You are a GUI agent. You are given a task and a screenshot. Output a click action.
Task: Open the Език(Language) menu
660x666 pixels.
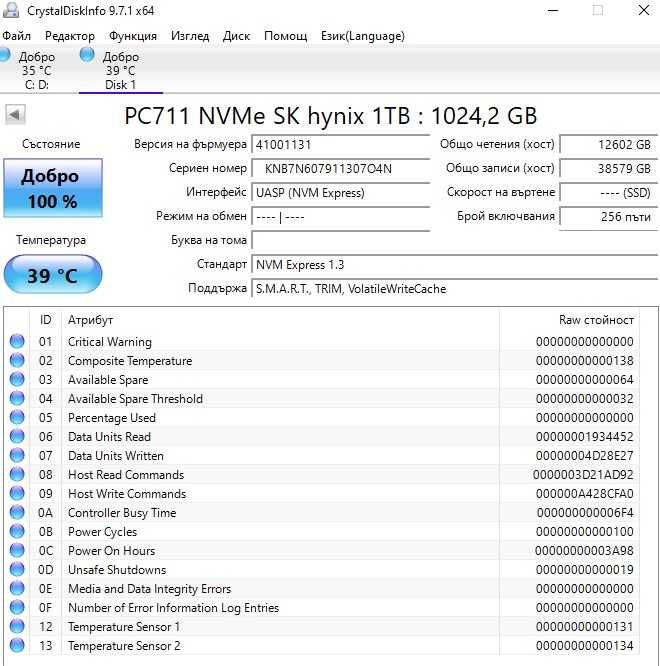pyautogui.click(x=363, y=36)
